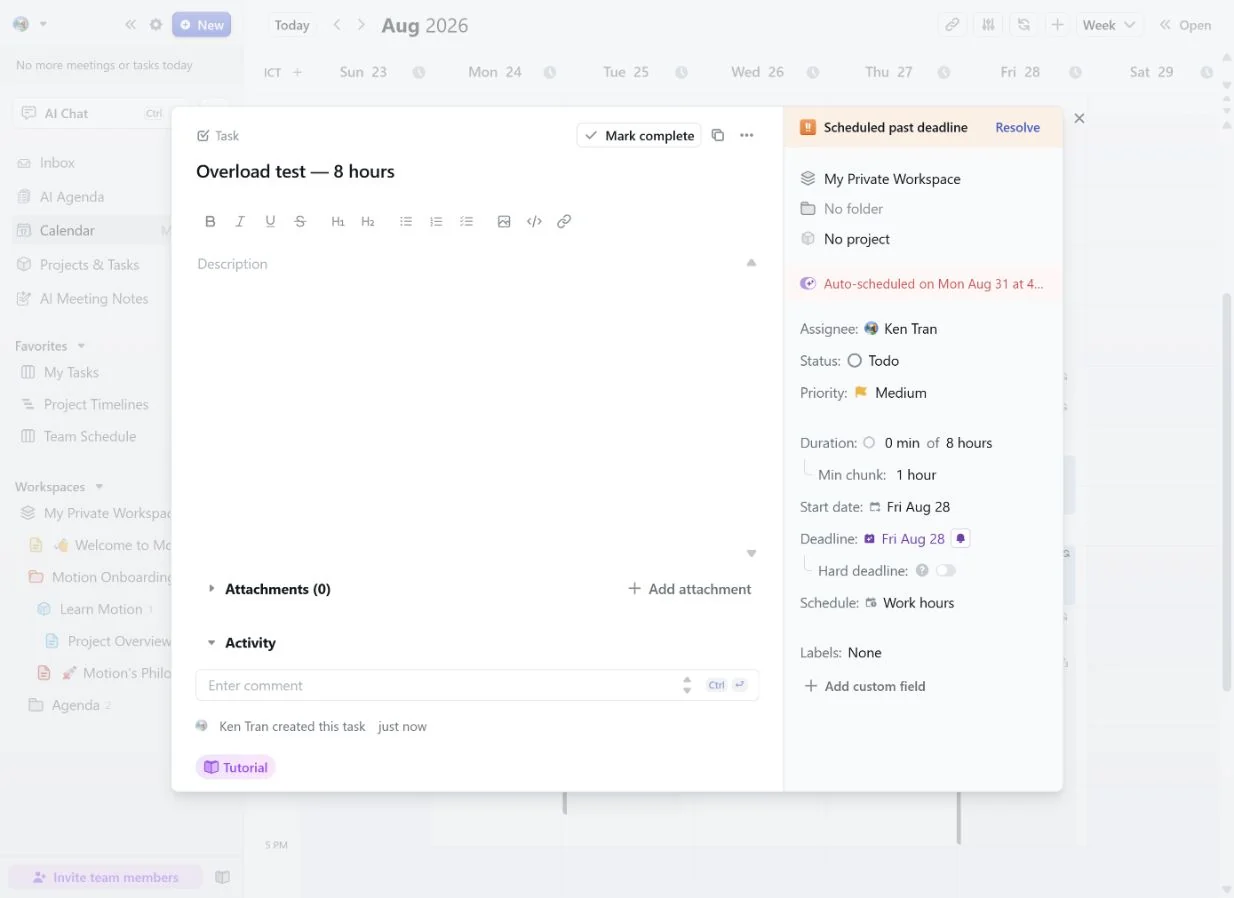Mark the task as complete

pos(640,135)
